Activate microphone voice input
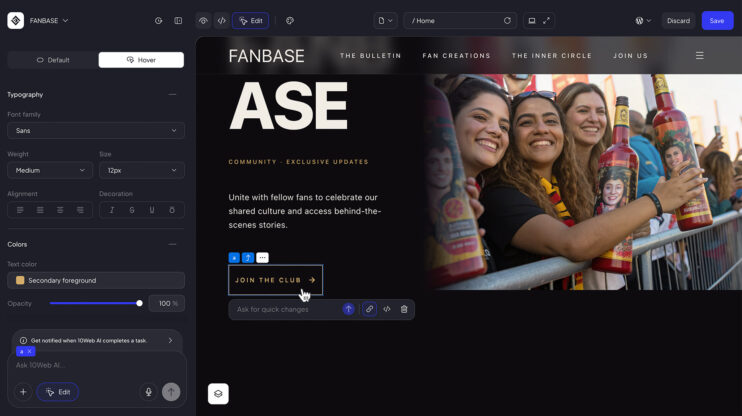This screenshot has height=416, width=742. 148,392
